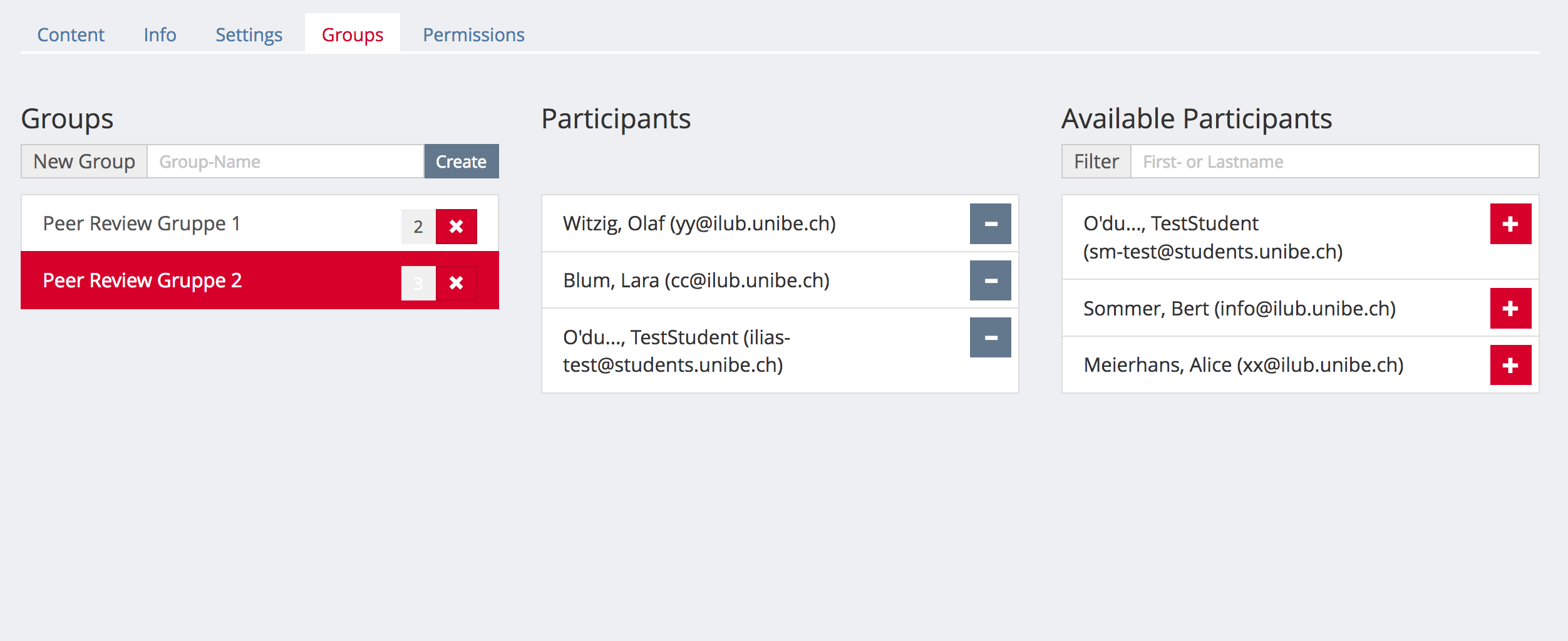1568x641 pixels.
Task: Click member count badge of Gruppe 2
Action: pos(418,283)
